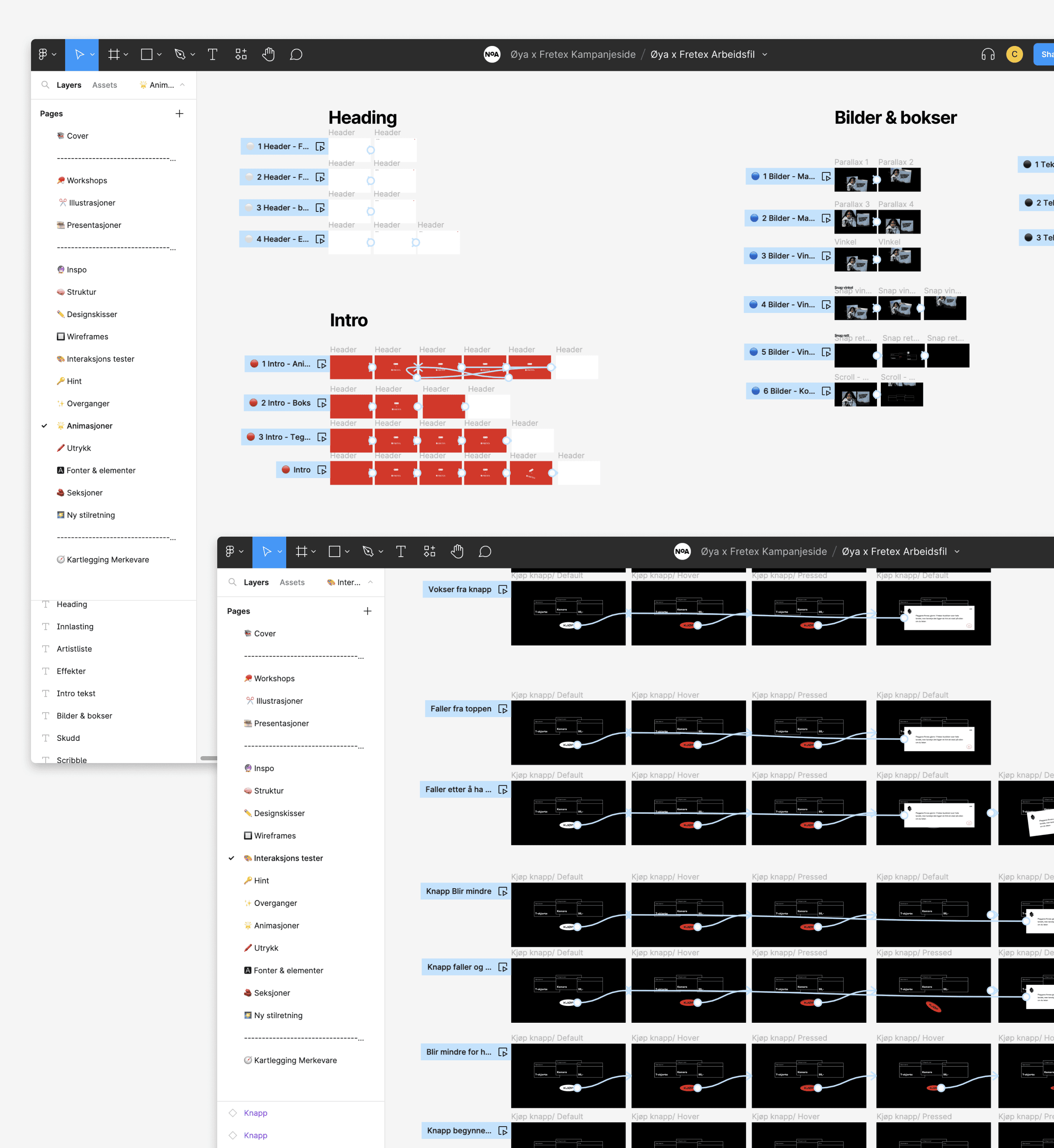
Task: Select Frame tool in upper window toolbar
Action: tap(114, 55)
